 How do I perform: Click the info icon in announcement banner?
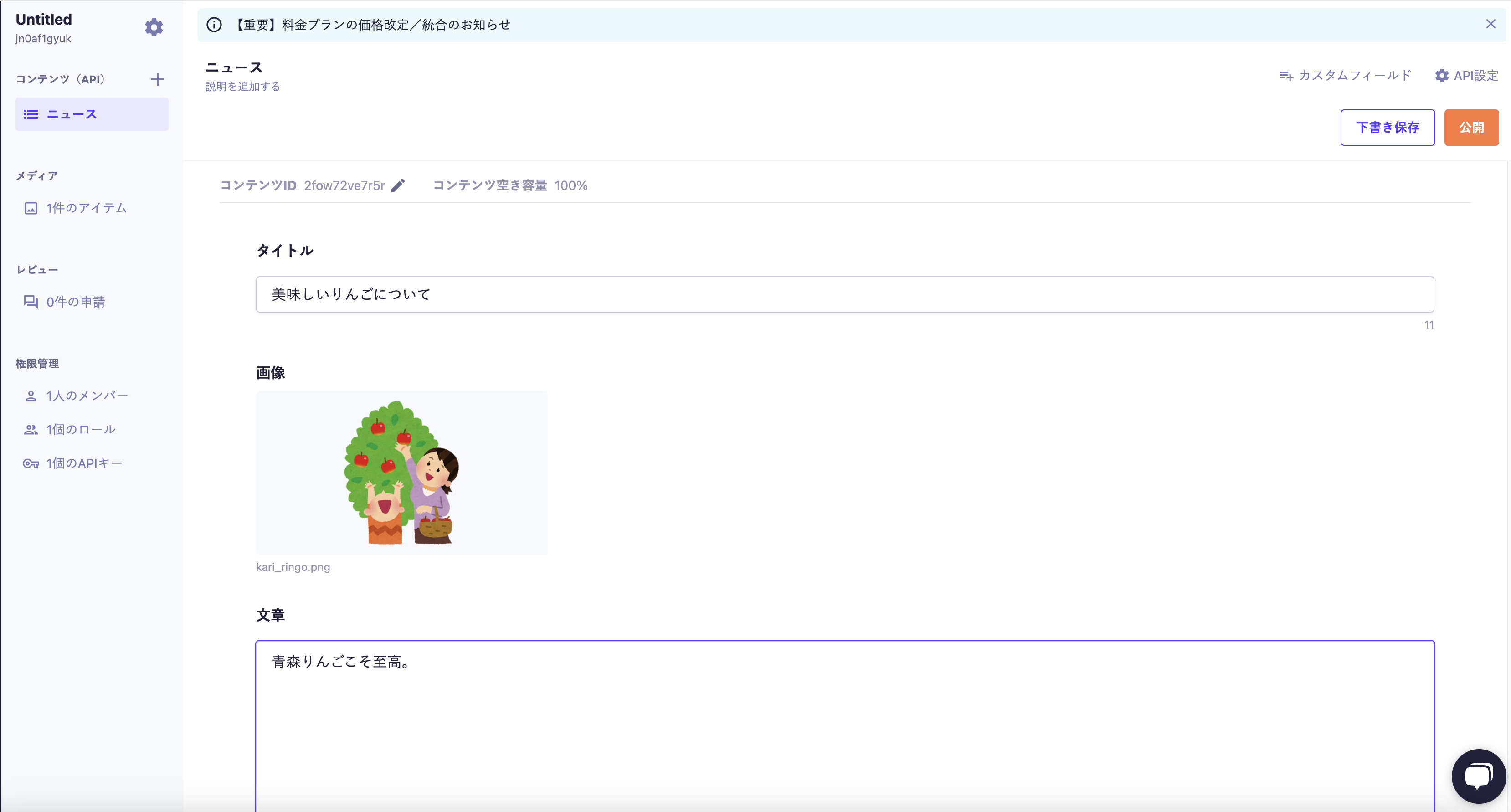coord(214,25)
